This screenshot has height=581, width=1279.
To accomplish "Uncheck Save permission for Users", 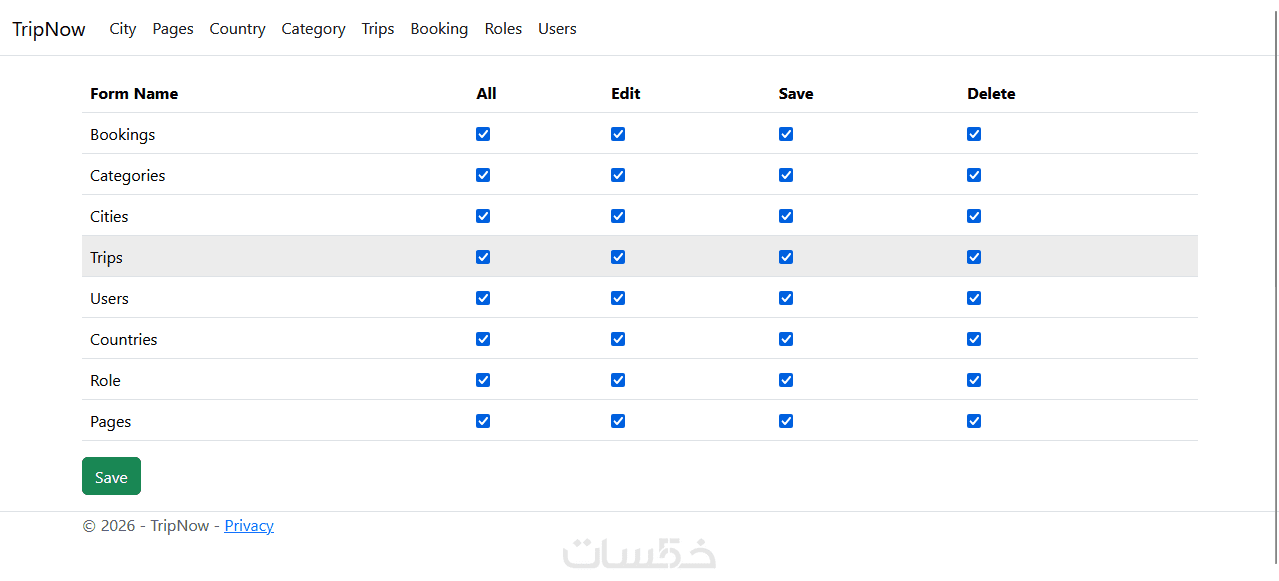I will 786,298.
